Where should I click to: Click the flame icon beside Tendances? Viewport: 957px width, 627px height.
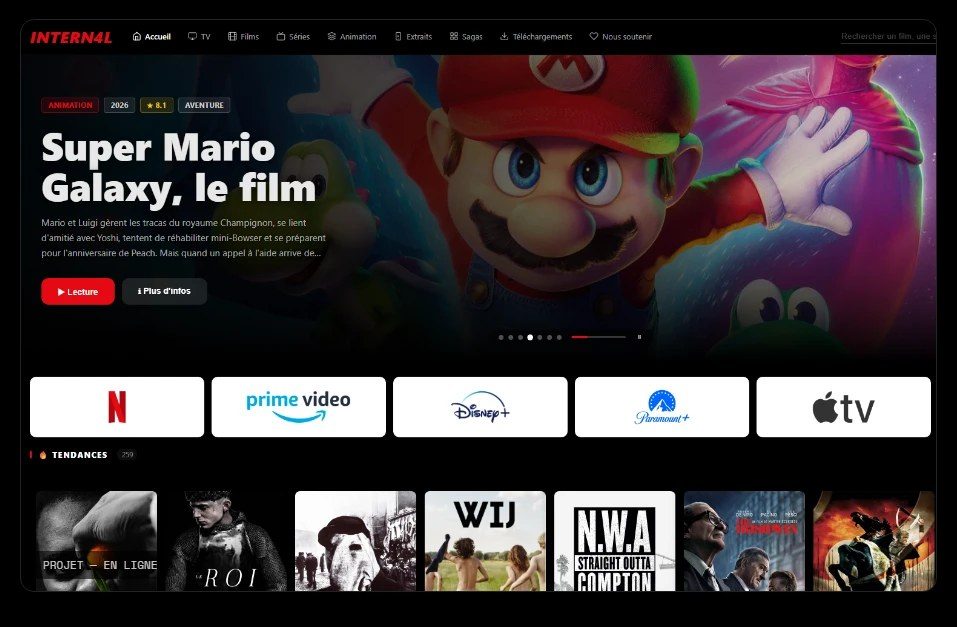[43, 455]
